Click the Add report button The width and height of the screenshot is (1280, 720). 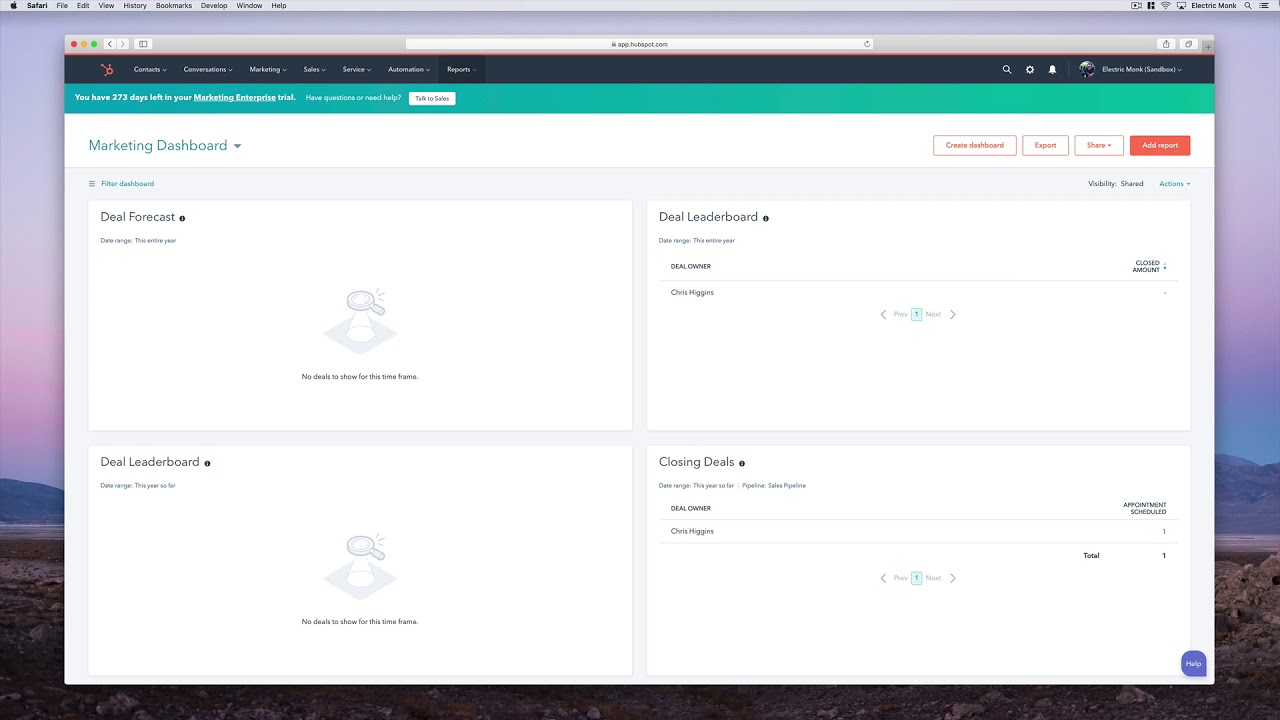(1160, 145)
